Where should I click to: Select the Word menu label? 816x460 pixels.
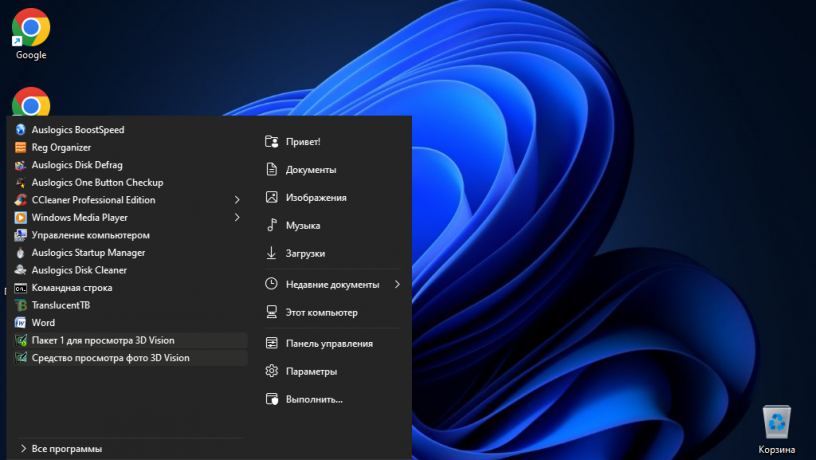point(43,323)
